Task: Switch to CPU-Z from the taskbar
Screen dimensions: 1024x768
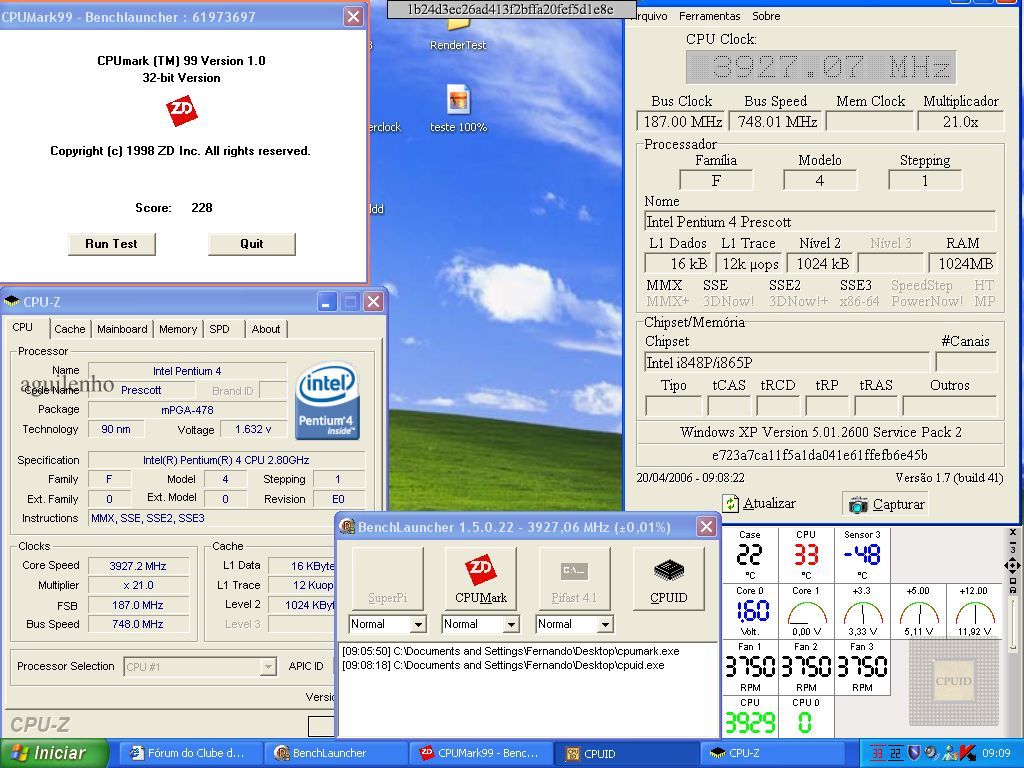Action: pyautogui.click(x=772, y=753)
